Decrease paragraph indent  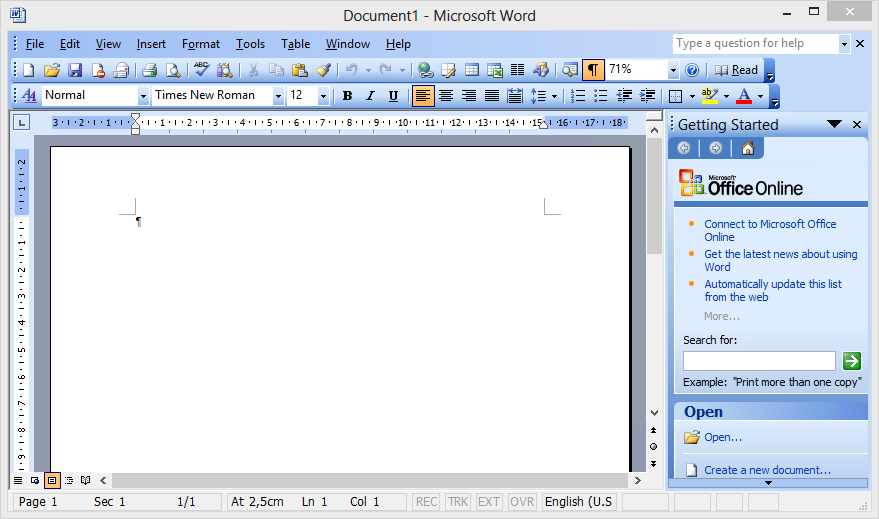click(x=624, y=96)
